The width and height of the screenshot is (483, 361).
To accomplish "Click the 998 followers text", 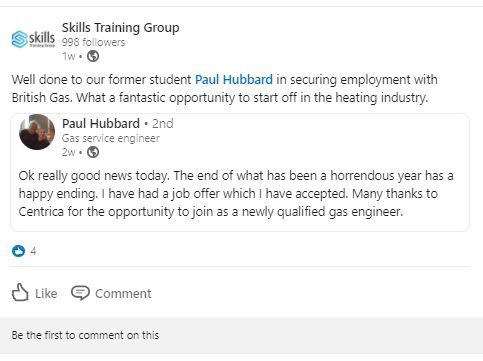I will [x=93, y=42].
